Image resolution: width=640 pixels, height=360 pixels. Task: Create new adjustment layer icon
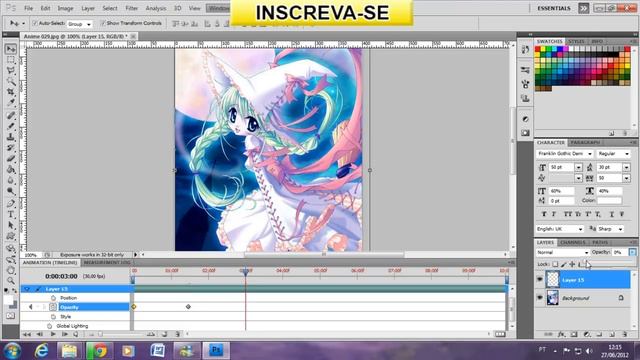click(587, 334)
